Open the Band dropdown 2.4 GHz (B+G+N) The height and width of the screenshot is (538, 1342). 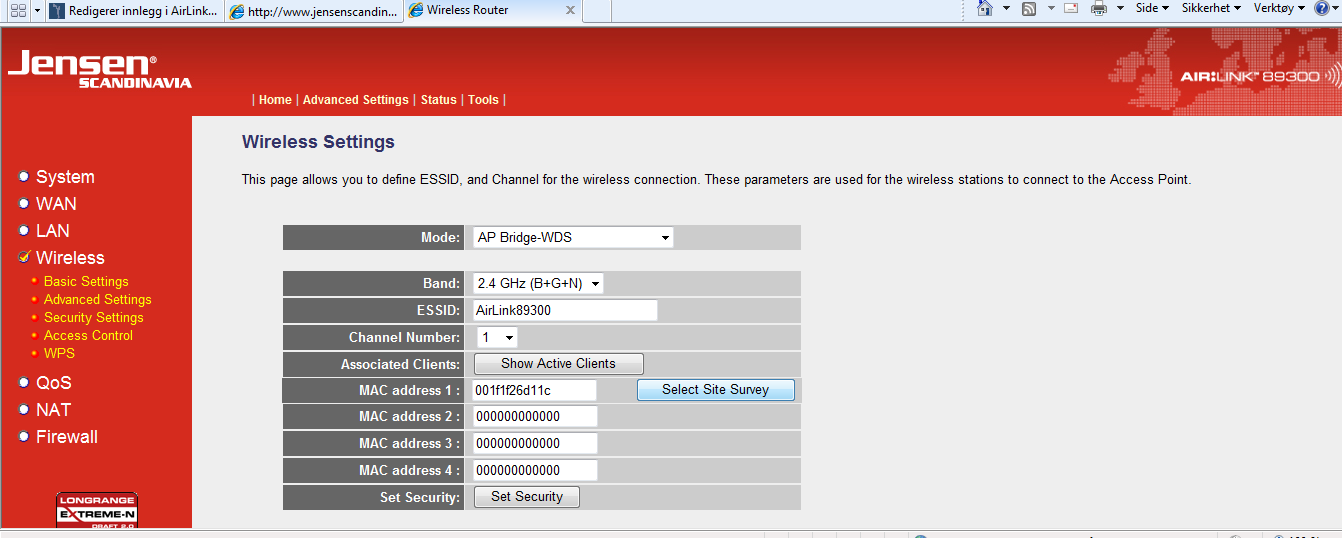point(538,284)
